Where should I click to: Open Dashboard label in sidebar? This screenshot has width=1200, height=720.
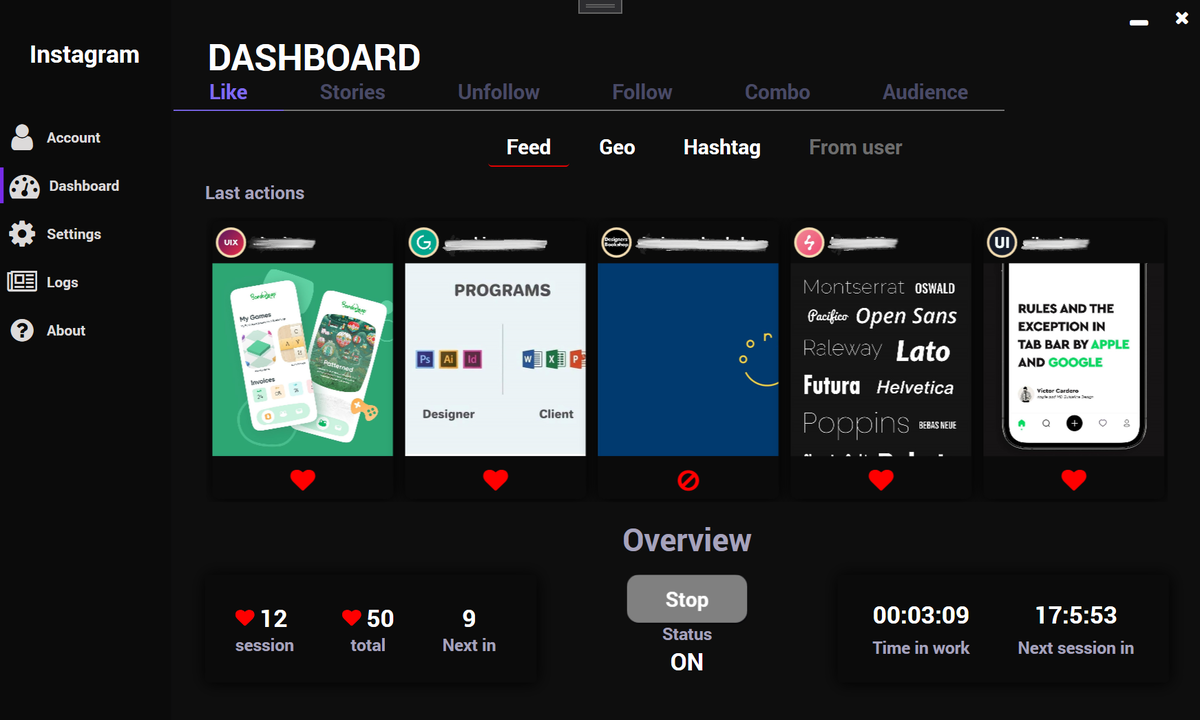point(84,186)
